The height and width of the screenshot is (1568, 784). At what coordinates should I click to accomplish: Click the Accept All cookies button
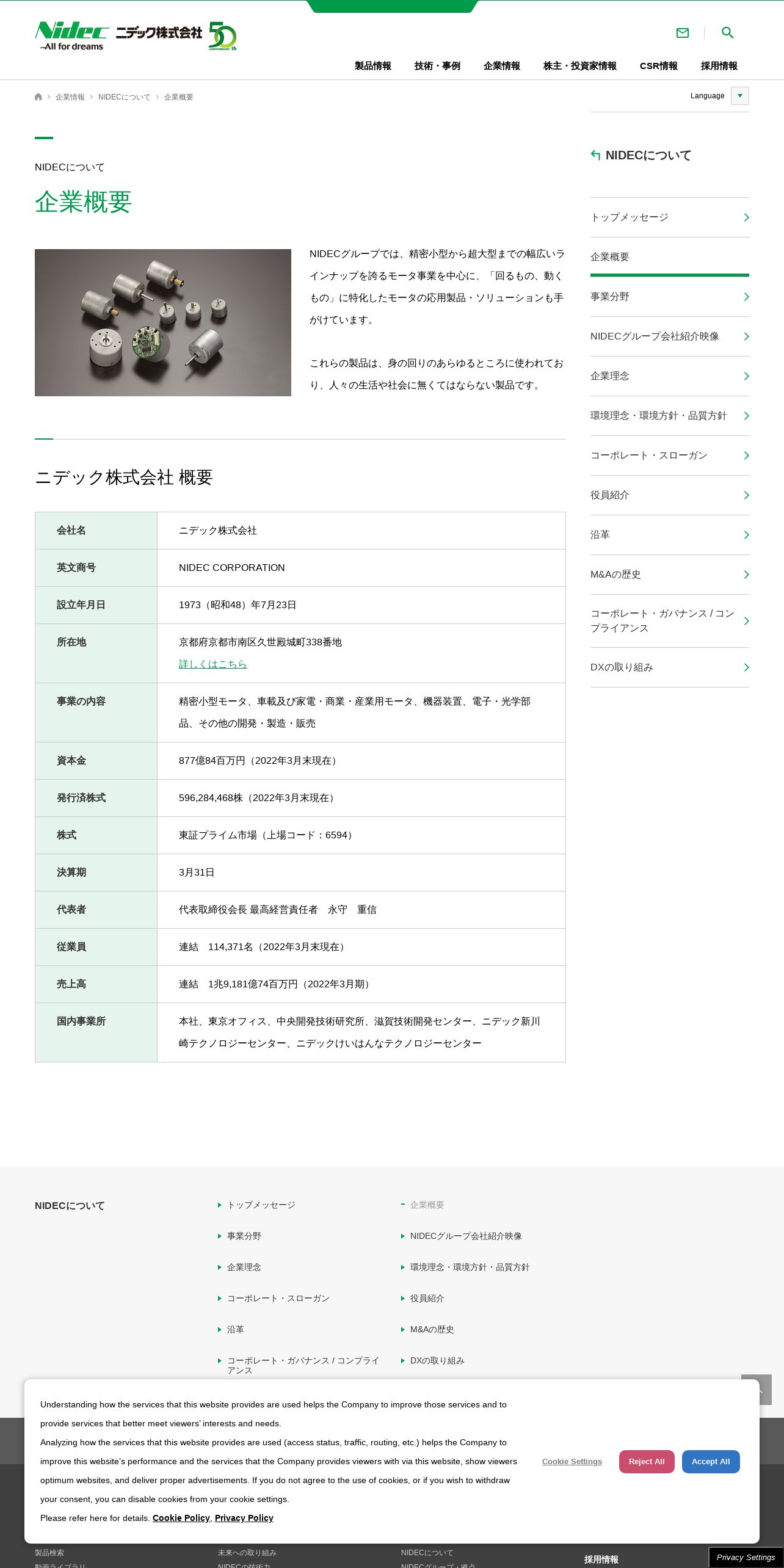click(711, 1462)
